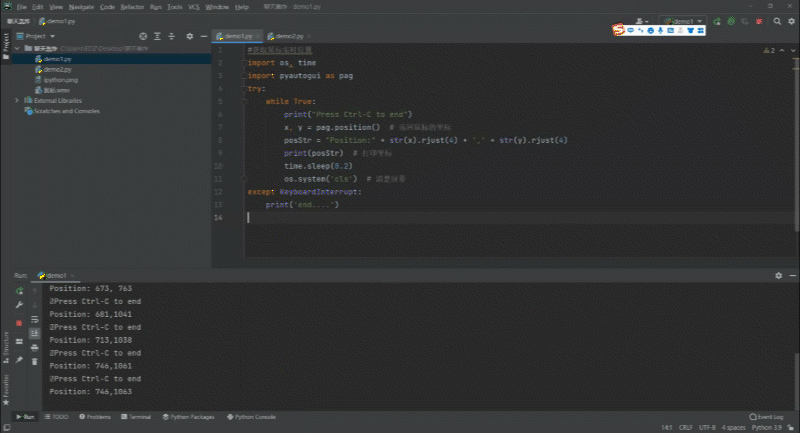The height and width of the screenshot is (433, 800).
Task: Open the Python Packages tool window
Action: 189,417
